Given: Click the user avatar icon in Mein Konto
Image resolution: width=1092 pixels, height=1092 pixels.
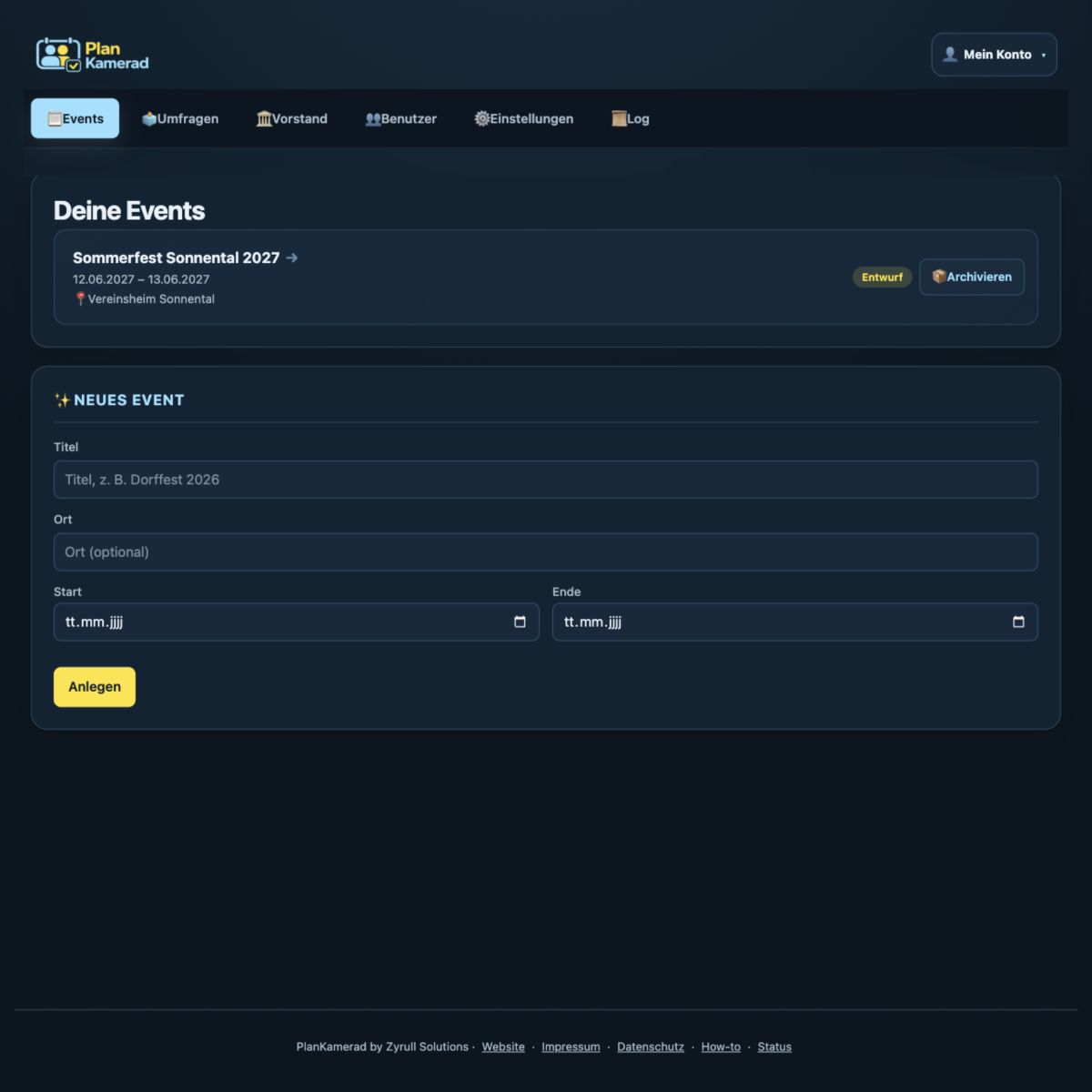Looking at the screenshot, I should 950,55.
